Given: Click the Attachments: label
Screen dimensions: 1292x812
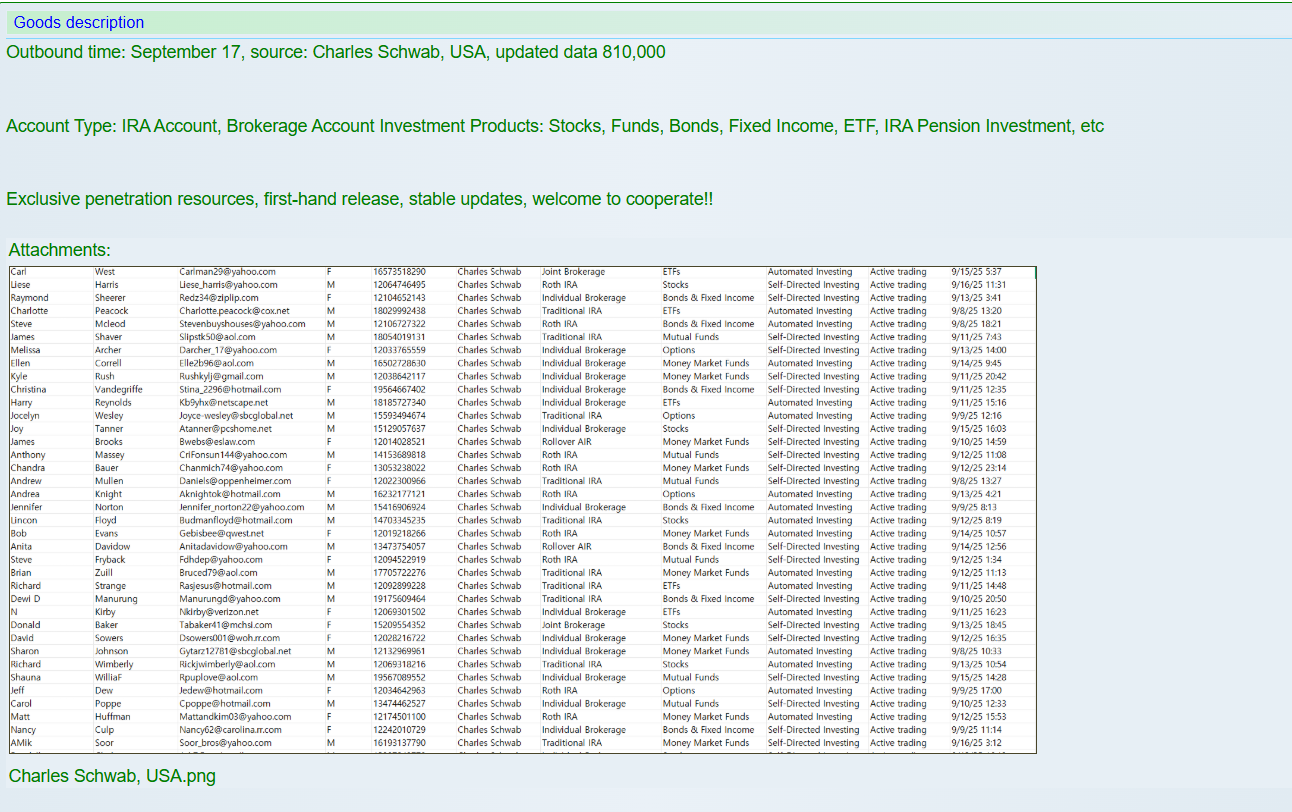Looking at the screenshot, I should [x=59, y=250].
